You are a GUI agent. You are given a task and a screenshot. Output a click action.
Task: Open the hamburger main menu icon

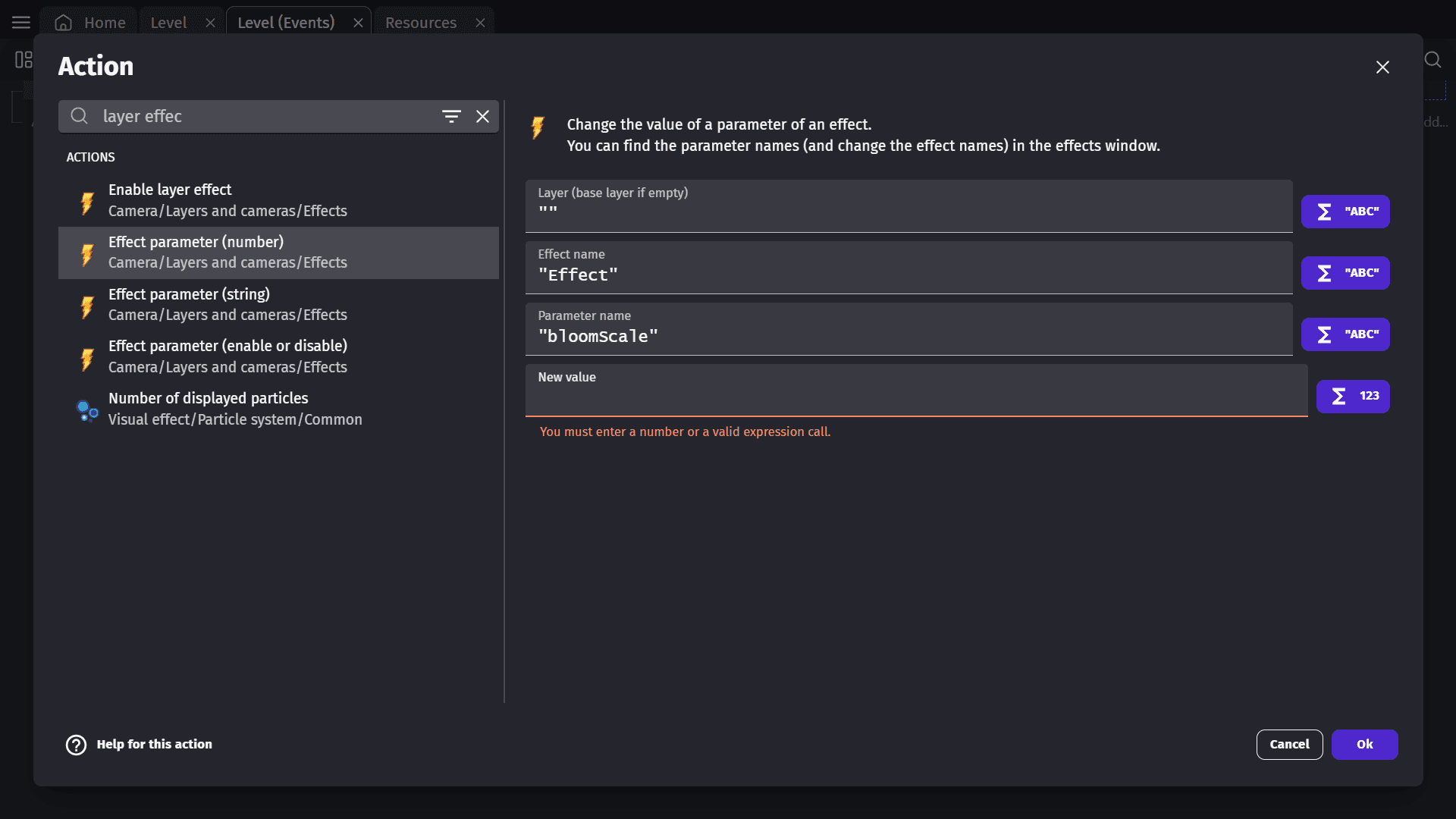tap(21, 23)
